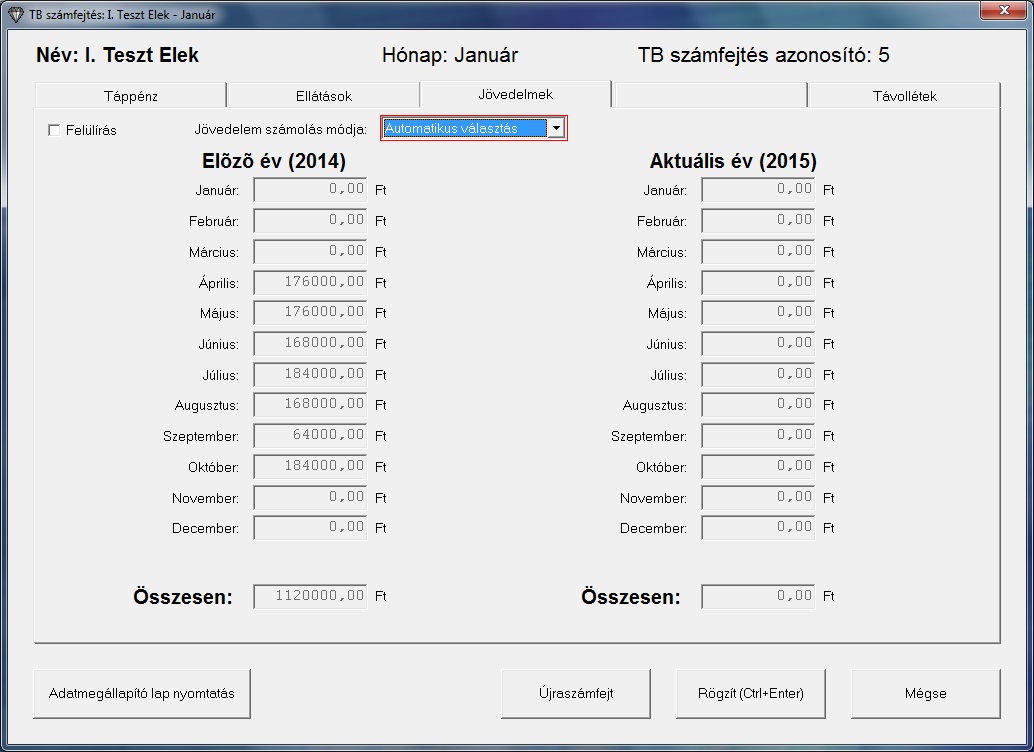Select the 2014 Október income field
Viewport: 1034px width, 752px height.
310,467
